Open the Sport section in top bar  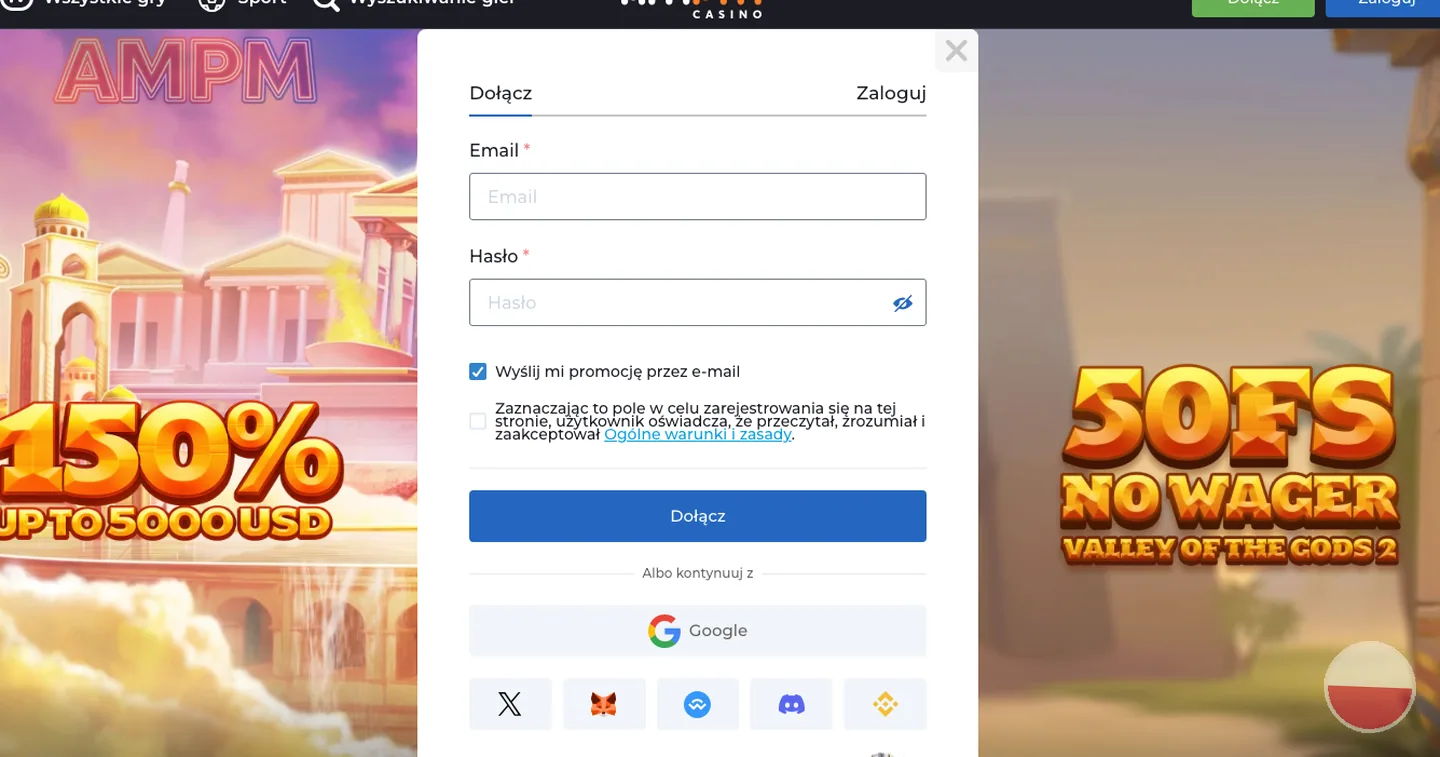pos(243,3)
